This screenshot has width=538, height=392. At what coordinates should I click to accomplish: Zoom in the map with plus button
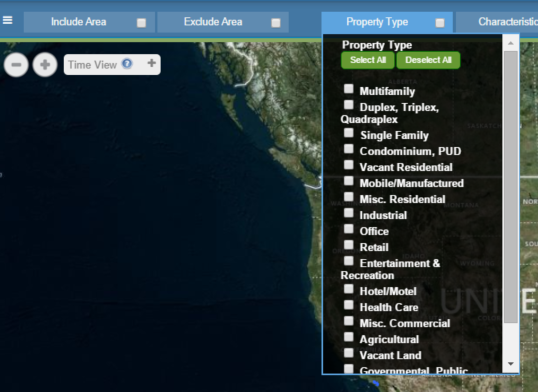(x=45, y=65)
